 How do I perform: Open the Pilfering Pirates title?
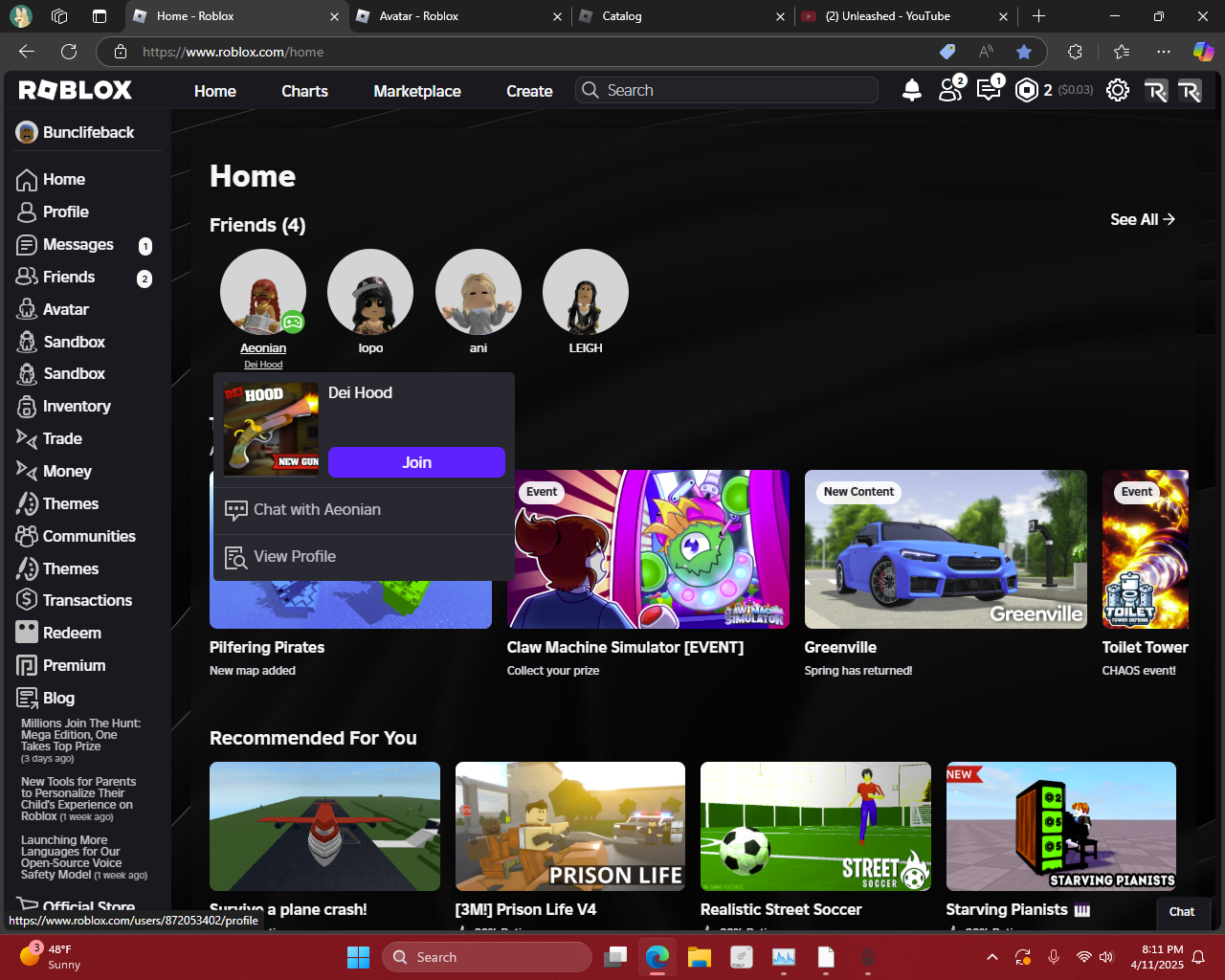click(267, 647)
